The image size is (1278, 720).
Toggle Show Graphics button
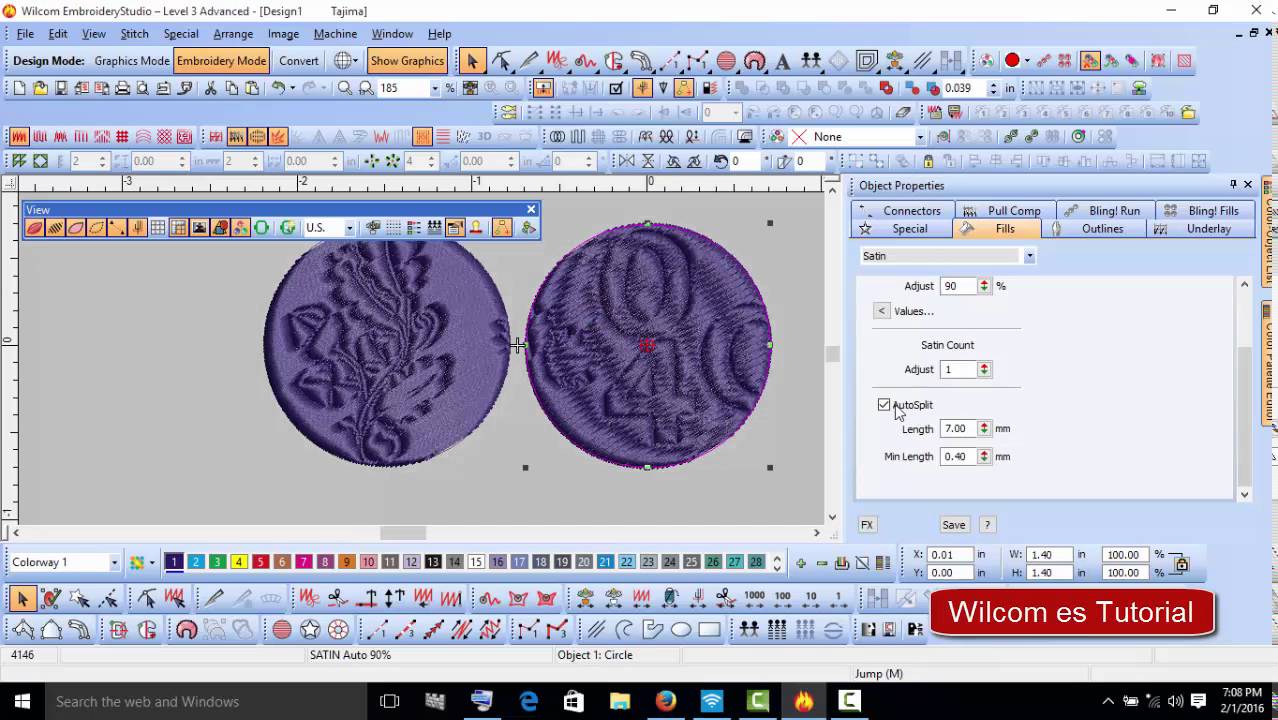[x=407, y=61]
